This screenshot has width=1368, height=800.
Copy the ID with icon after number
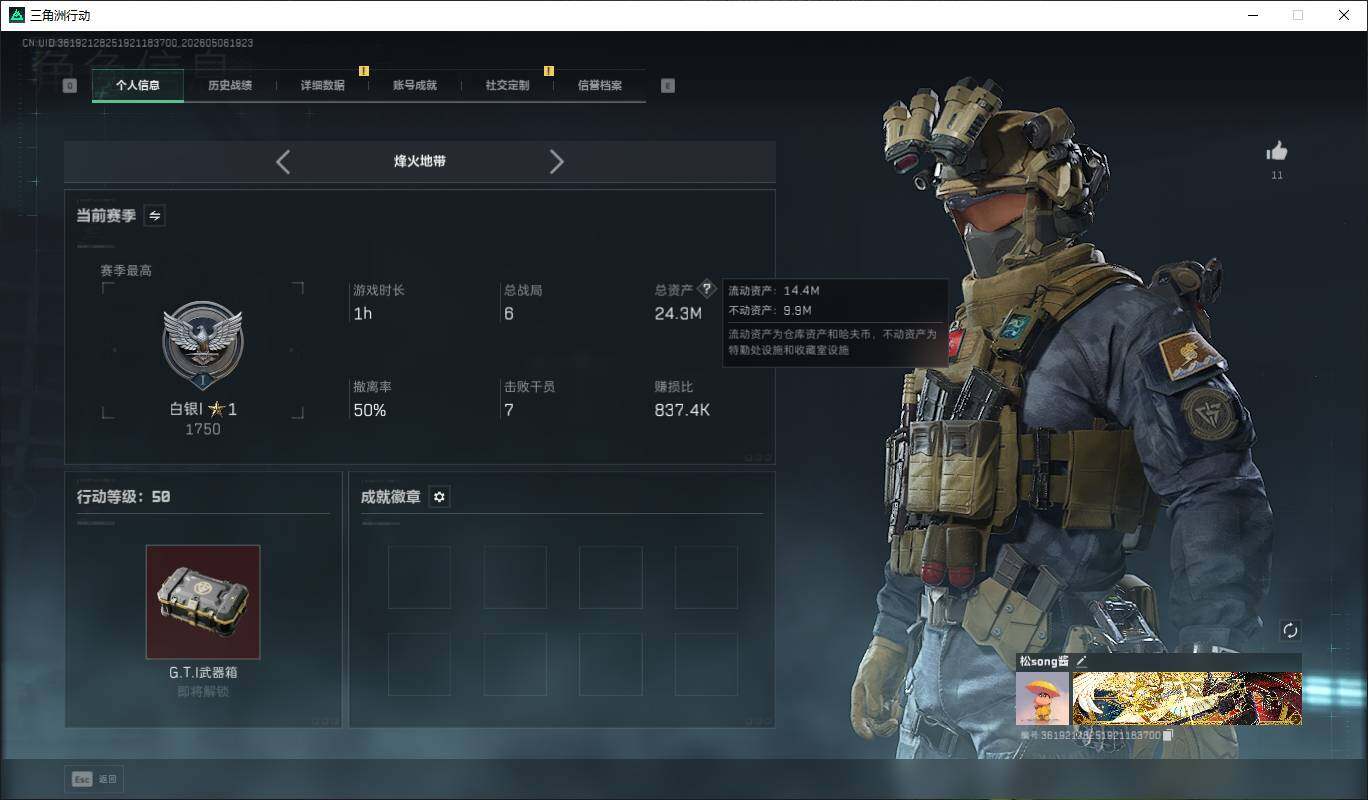click(x=1167, y=735)
